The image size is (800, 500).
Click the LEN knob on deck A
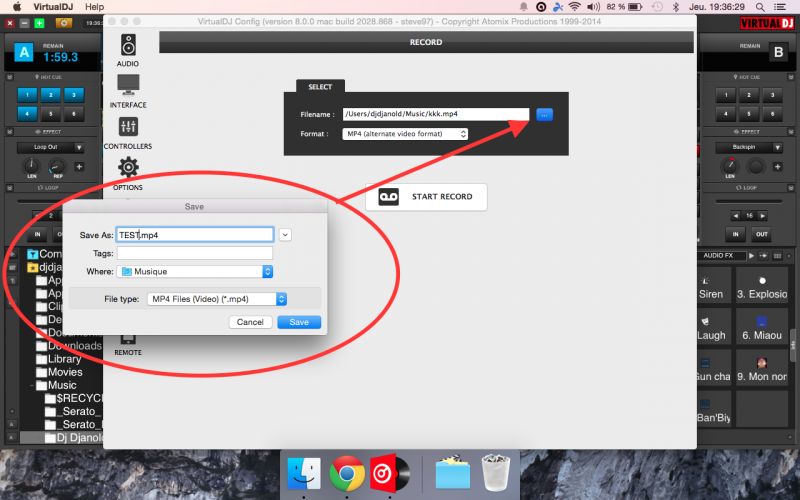[32, 166]
